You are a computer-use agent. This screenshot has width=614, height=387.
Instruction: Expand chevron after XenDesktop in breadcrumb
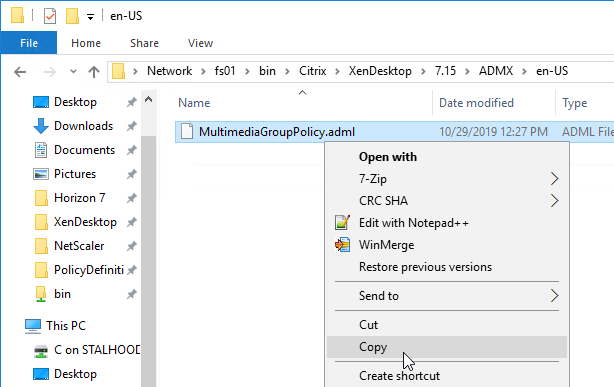[x=423, y=71]
